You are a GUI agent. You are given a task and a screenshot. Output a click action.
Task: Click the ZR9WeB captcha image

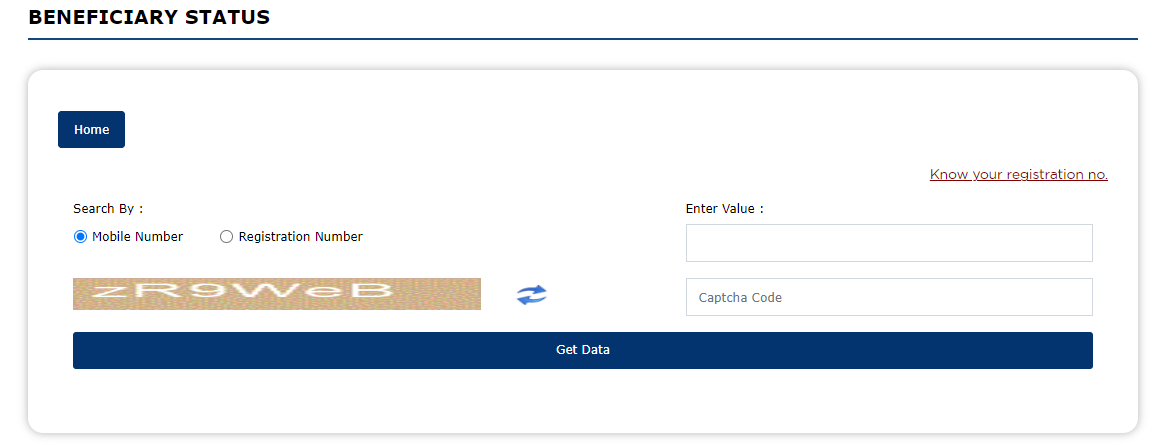click(277, 294)
